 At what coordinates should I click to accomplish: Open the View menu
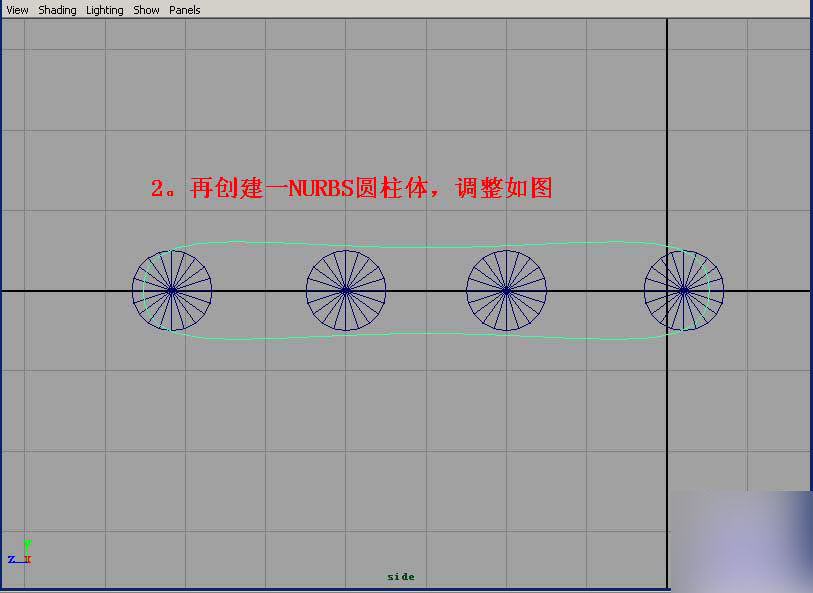pyautogui.click(x=15, y=9)
